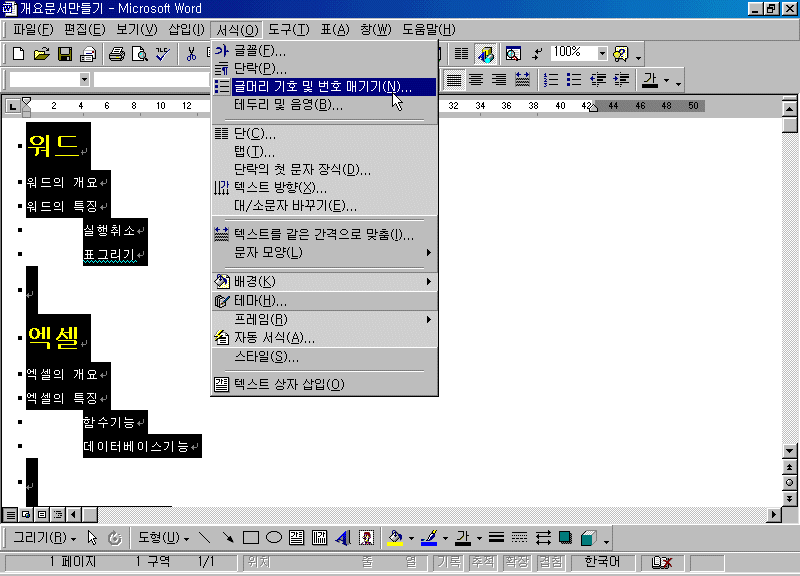Screen dimensions: 800x576
Task: Select the Line drawing tool
Action: pyautogui.click(x=204, y=538)
